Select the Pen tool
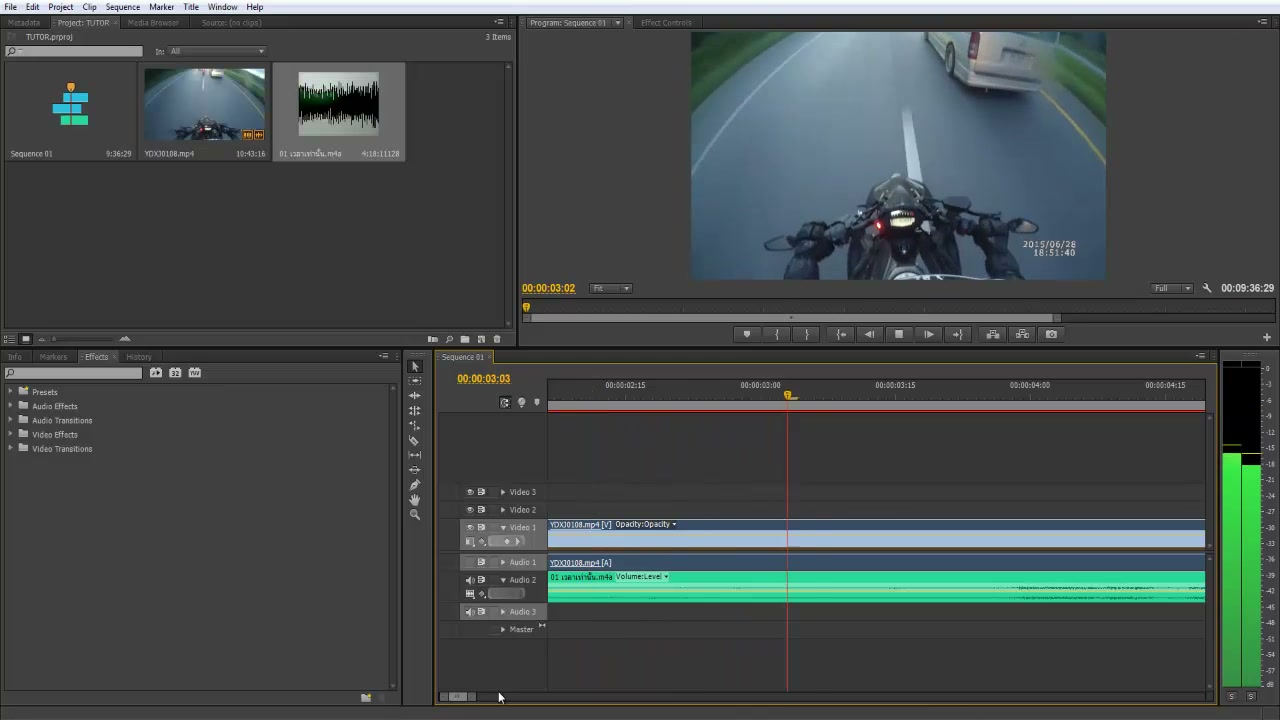Screen dimensions: 1280x720 click(x=415, y=485)
